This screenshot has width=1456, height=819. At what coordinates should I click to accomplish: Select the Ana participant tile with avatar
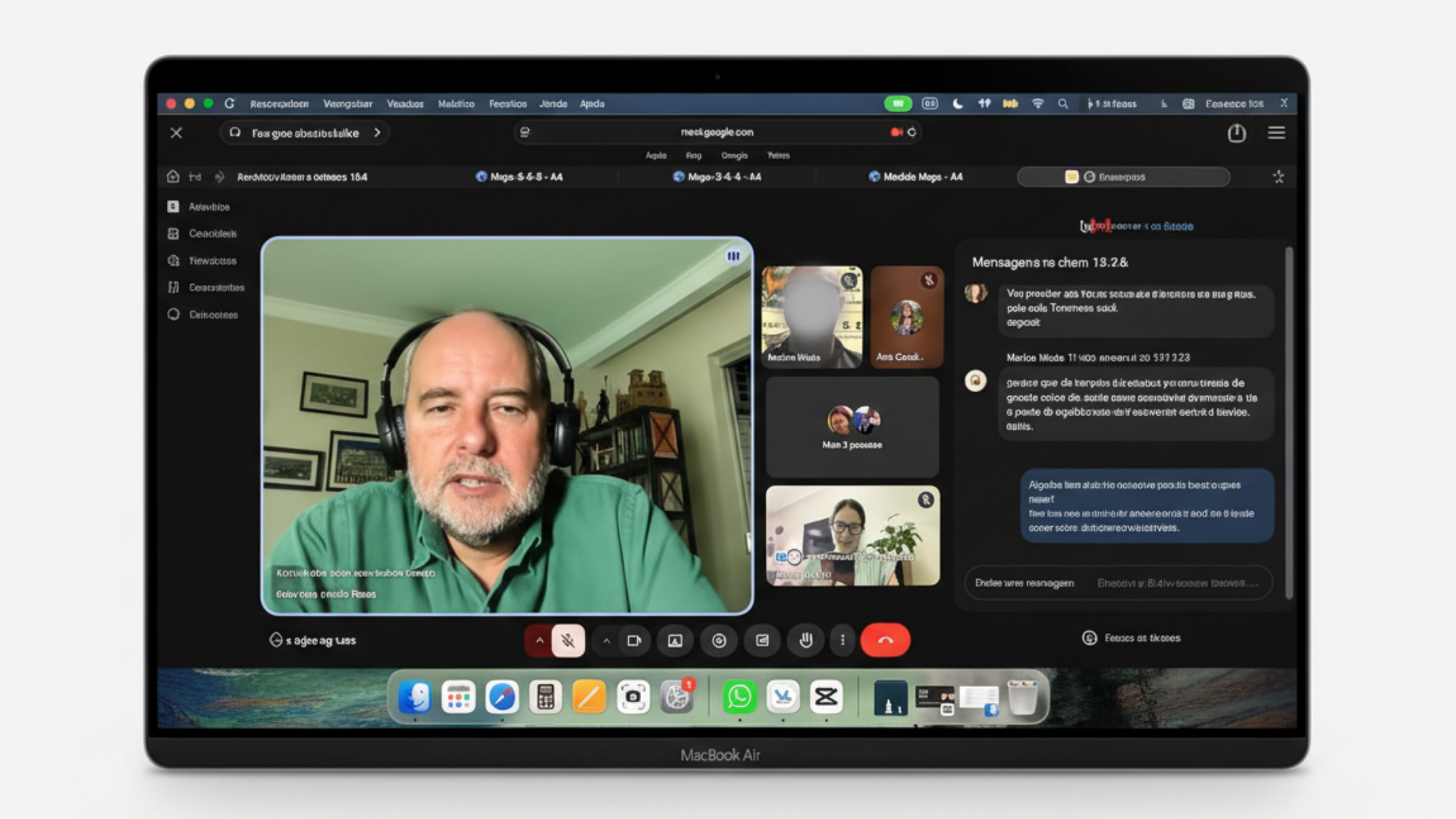tap(907, 317)
